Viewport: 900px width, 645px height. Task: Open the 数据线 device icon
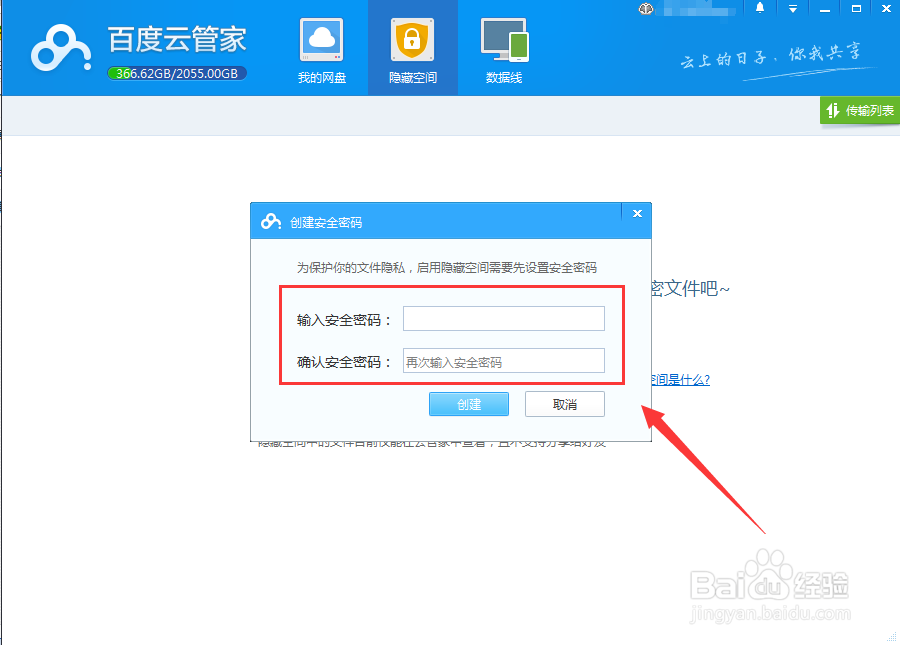coord(504,40)
